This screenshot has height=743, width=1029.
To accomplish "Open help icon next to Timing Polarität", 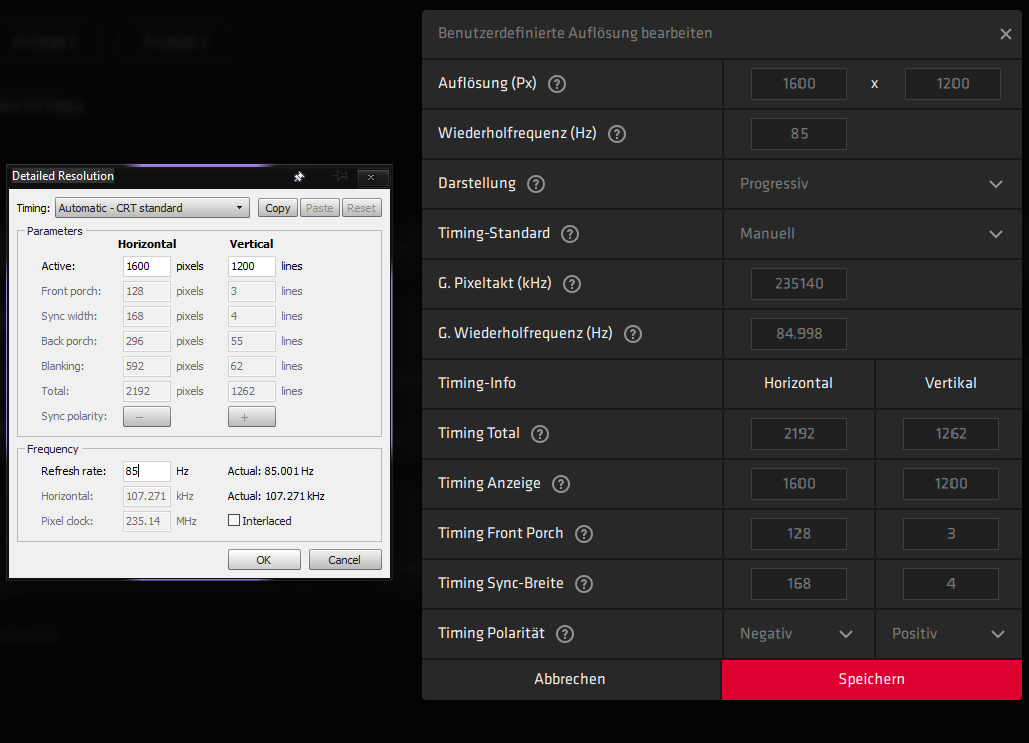I will point(565,633).
